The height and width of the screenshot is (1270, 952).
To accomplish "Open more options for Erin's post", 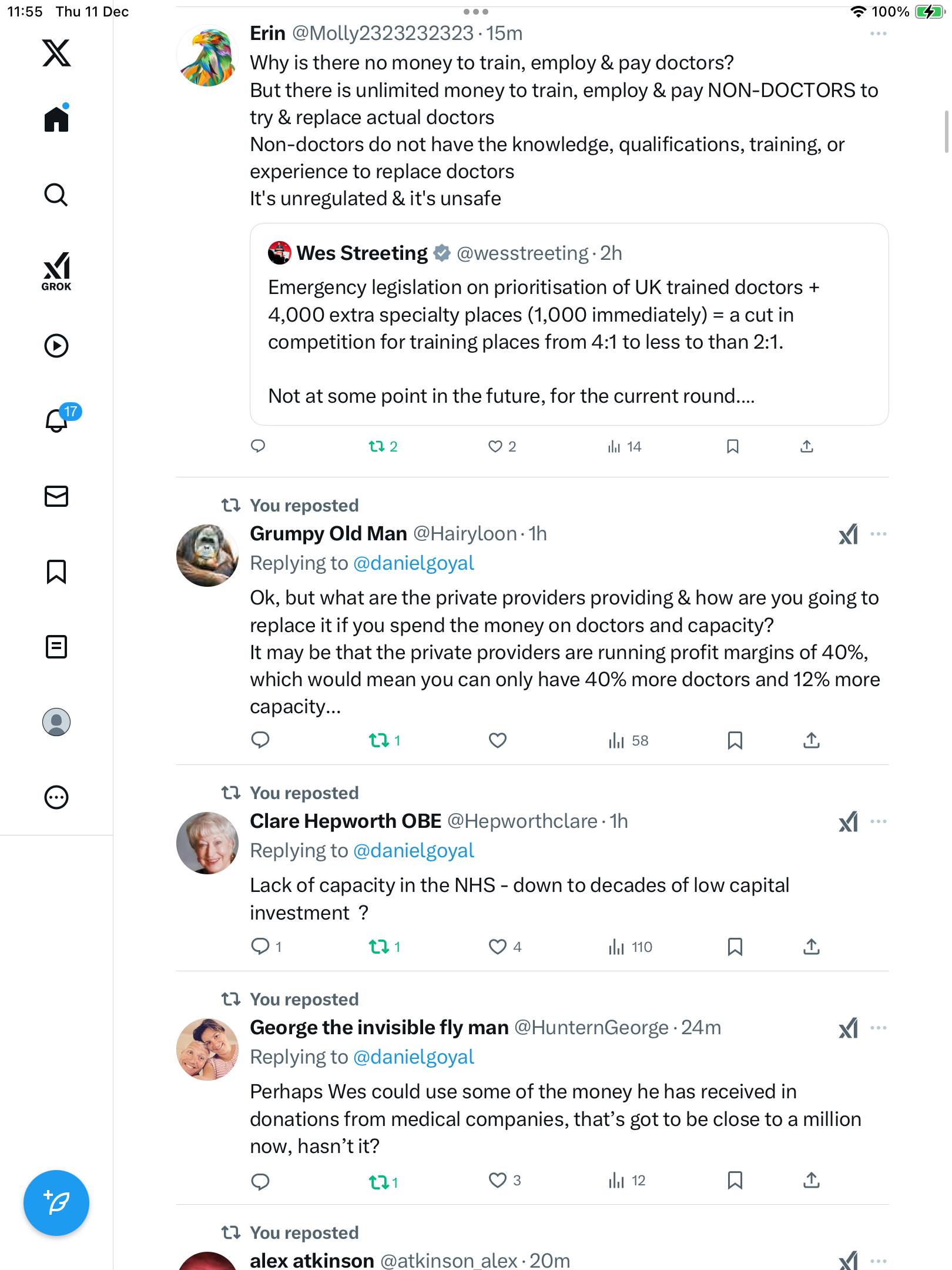I will pyautogui.click(x=878, y=34).
